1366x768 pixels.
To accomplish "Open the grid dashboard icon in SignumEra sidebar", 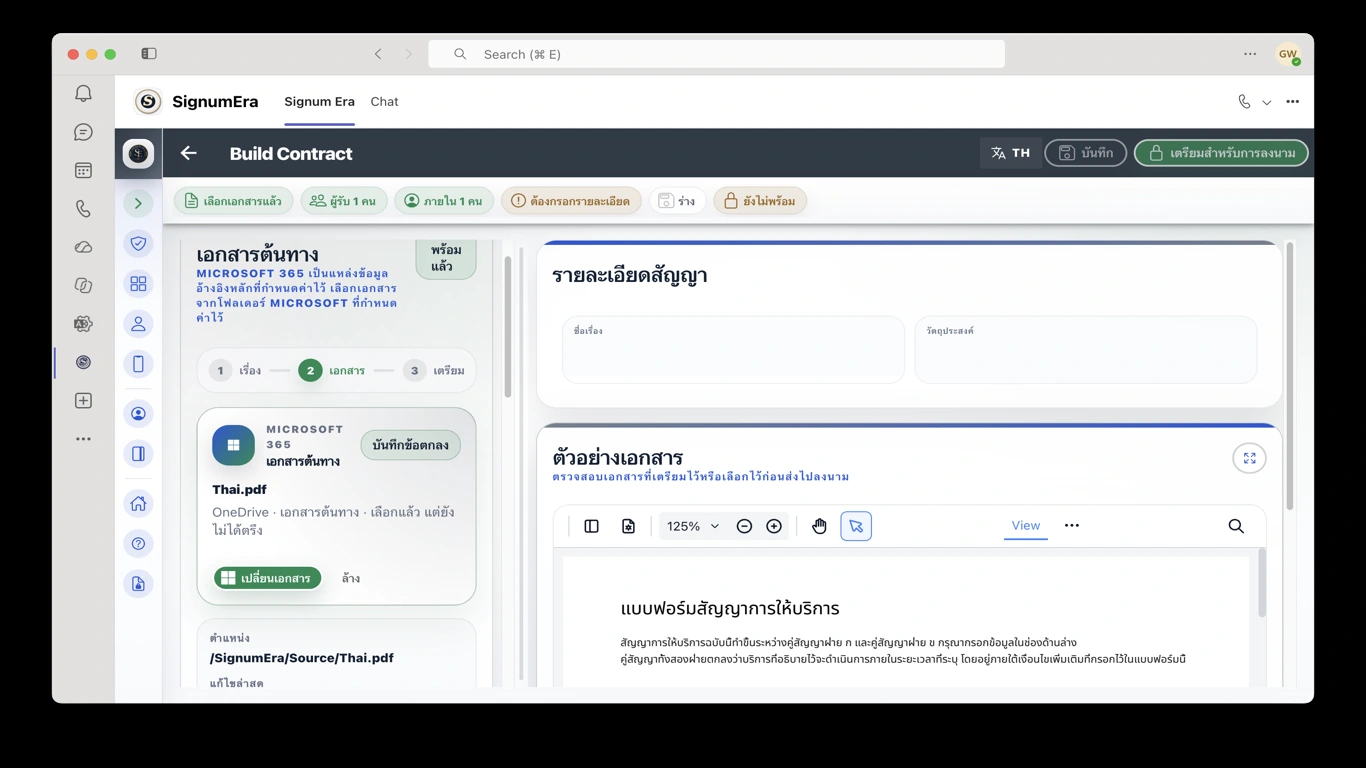I will click(138, 284).
